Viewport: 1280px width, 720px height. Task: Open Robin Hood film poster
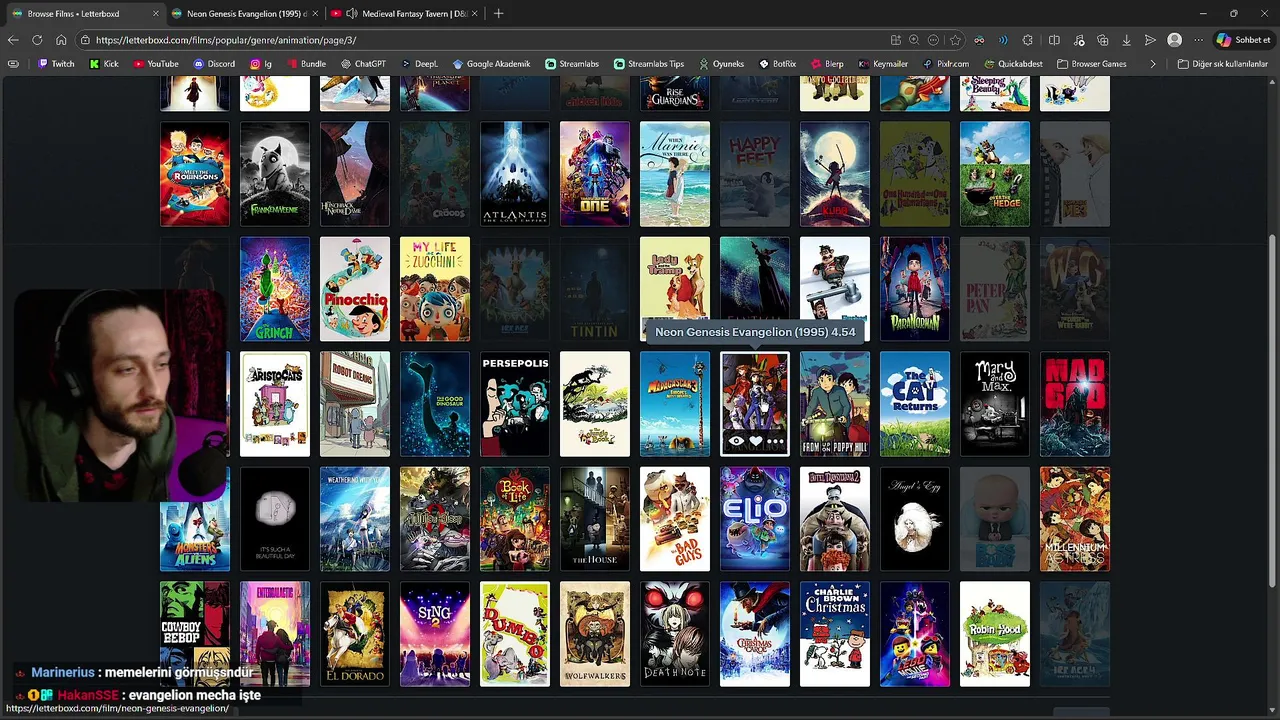pos(995,634)
